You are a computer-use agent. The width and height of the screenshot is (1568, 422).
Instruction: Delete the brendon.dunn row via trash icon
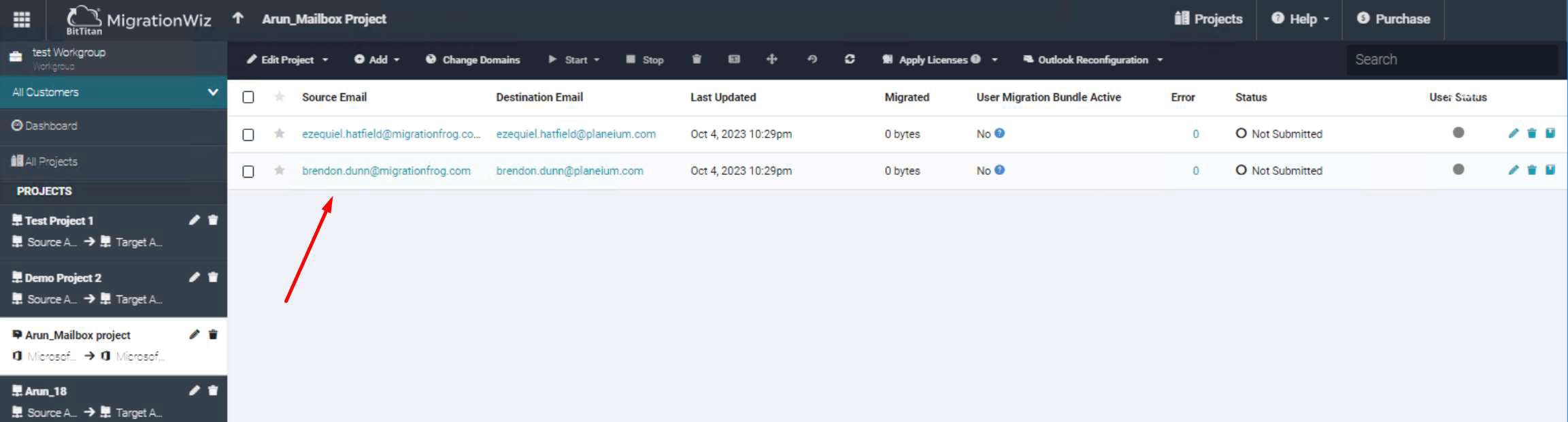pyautogui.click(x=1531, y=170)
